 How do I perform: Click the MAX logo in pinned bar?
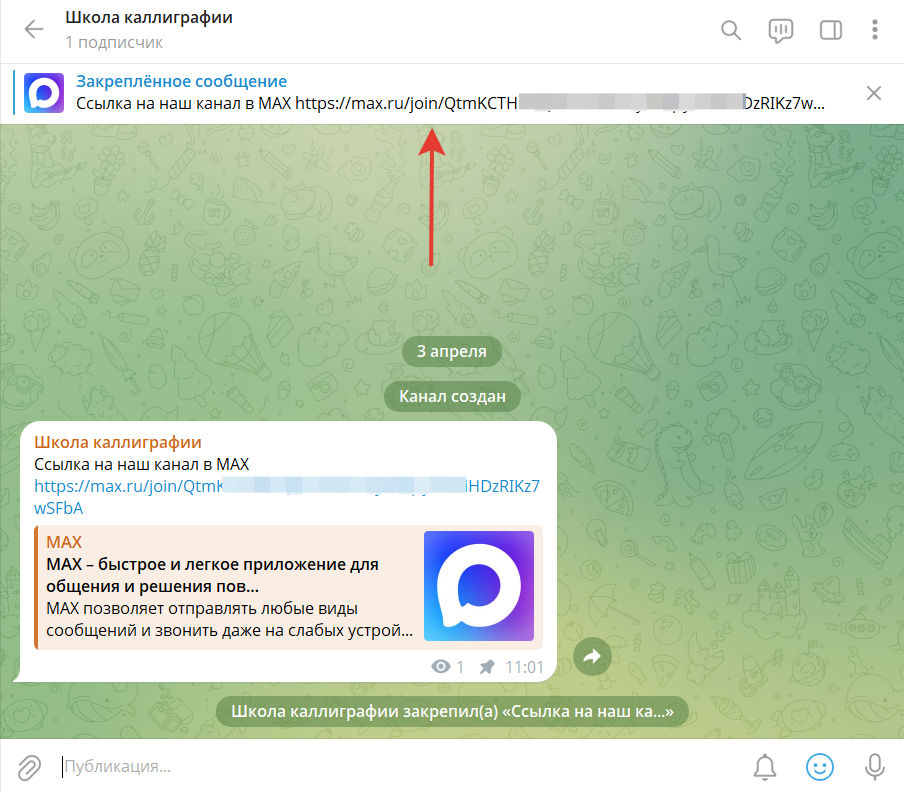(44, 92)
